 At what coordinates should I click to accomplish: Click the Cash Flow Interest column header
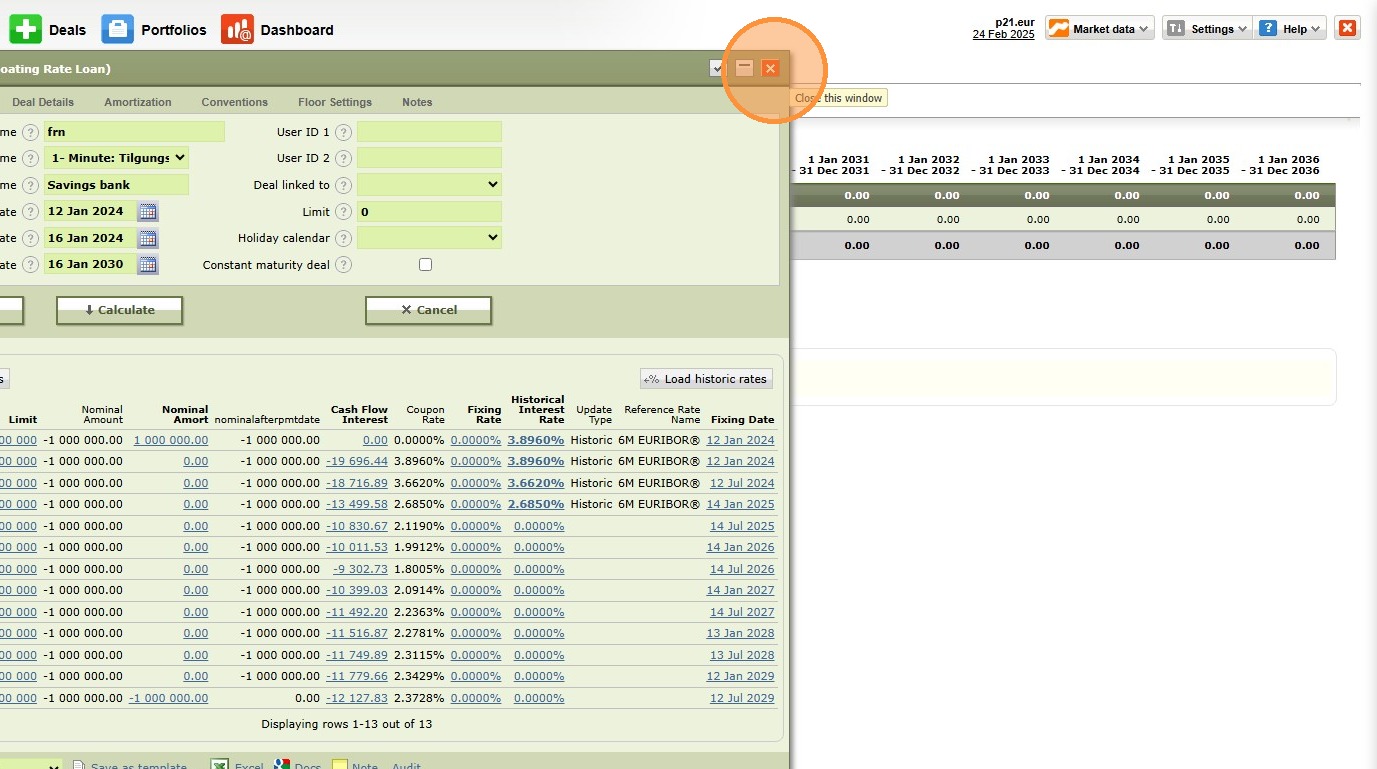(359, 414)
